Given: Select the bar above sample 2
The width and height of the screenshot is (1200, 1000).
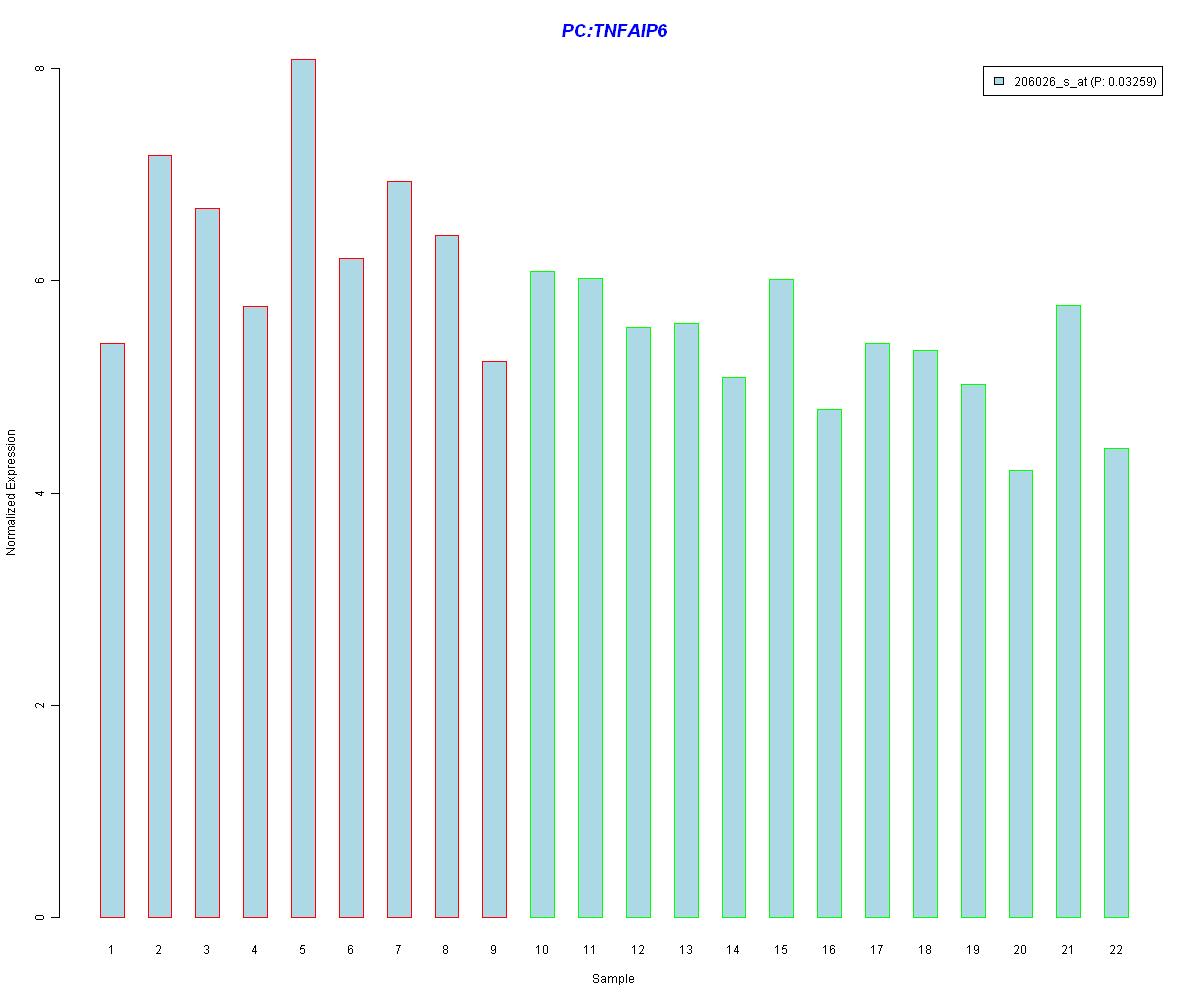Looking at the screenshot, I should (160, 536).
